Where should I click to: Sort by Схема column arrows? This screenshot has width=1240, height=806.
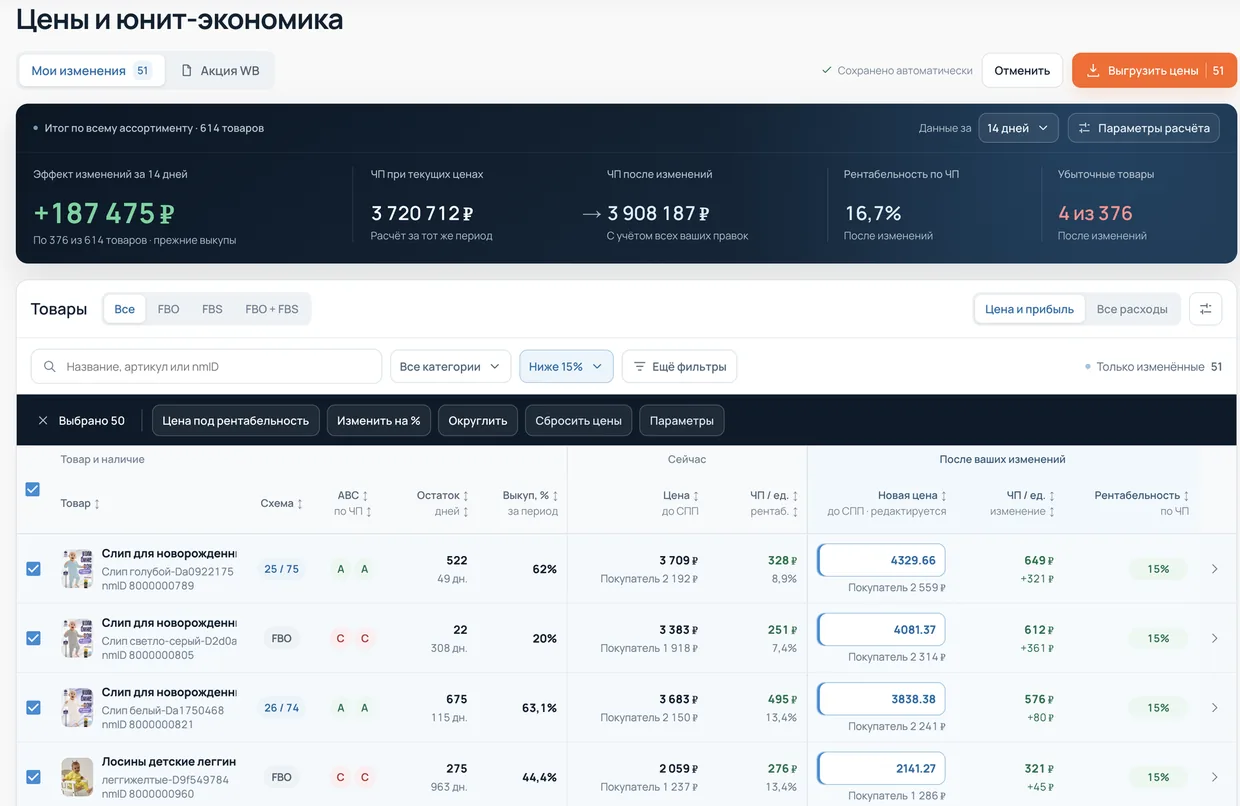[300, 504]
